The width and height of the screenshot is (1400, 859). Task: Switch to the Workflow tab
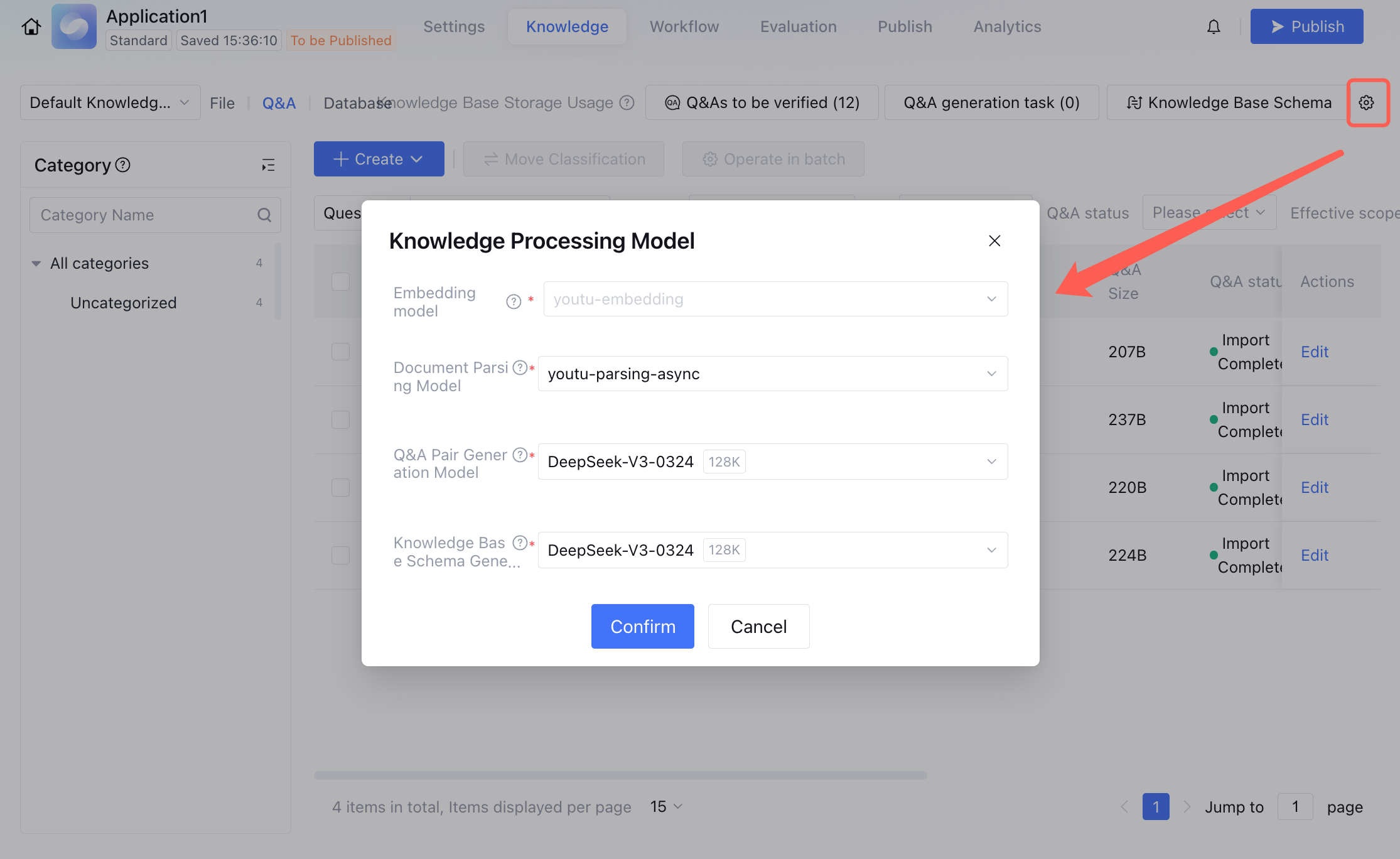click(684, 26)
